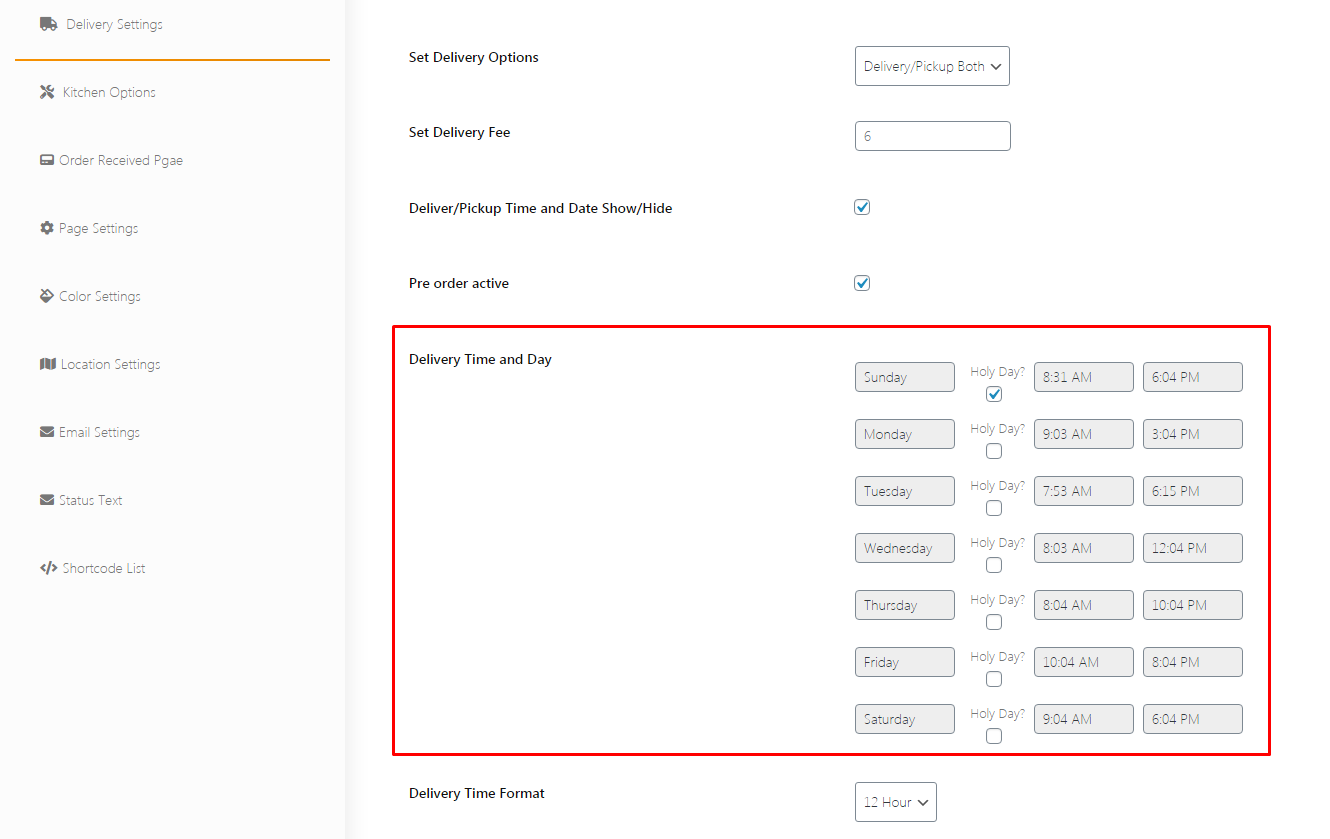Click the Kitchen Options tools icon
The image size is (1330, 839).
47,92
